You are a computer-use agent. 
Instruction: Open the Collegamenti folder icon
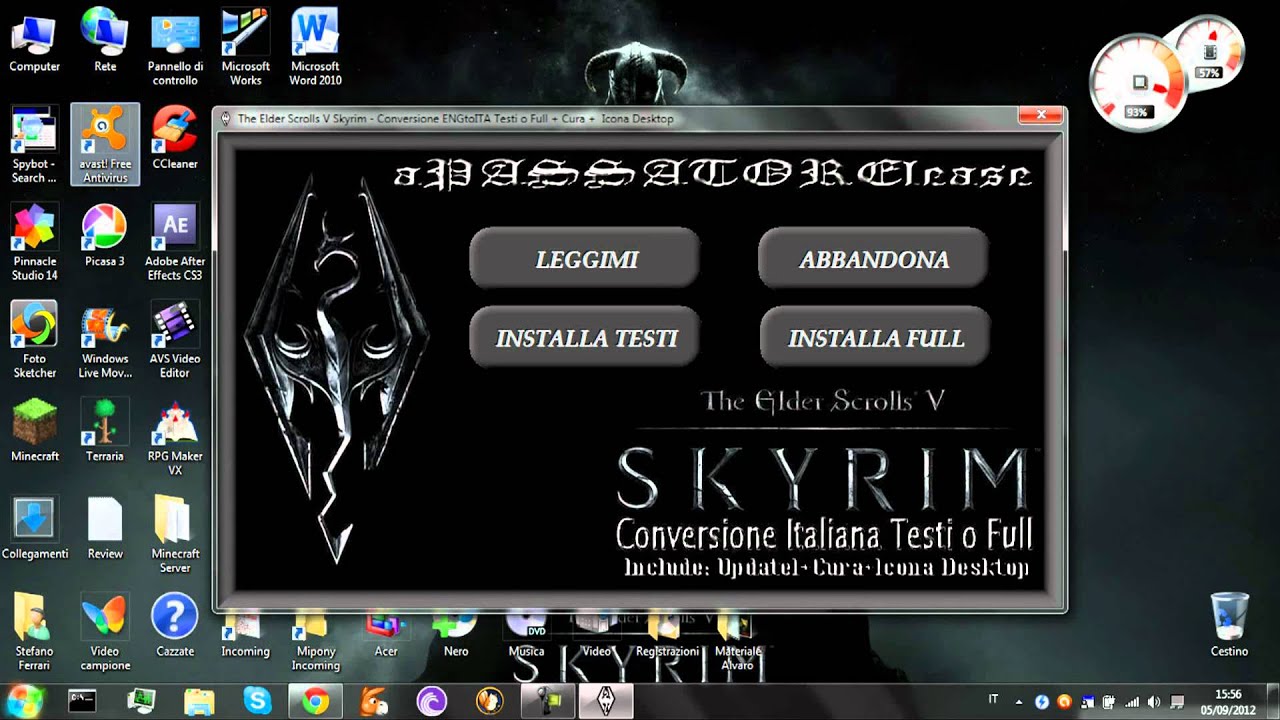(x=35, y=529)
